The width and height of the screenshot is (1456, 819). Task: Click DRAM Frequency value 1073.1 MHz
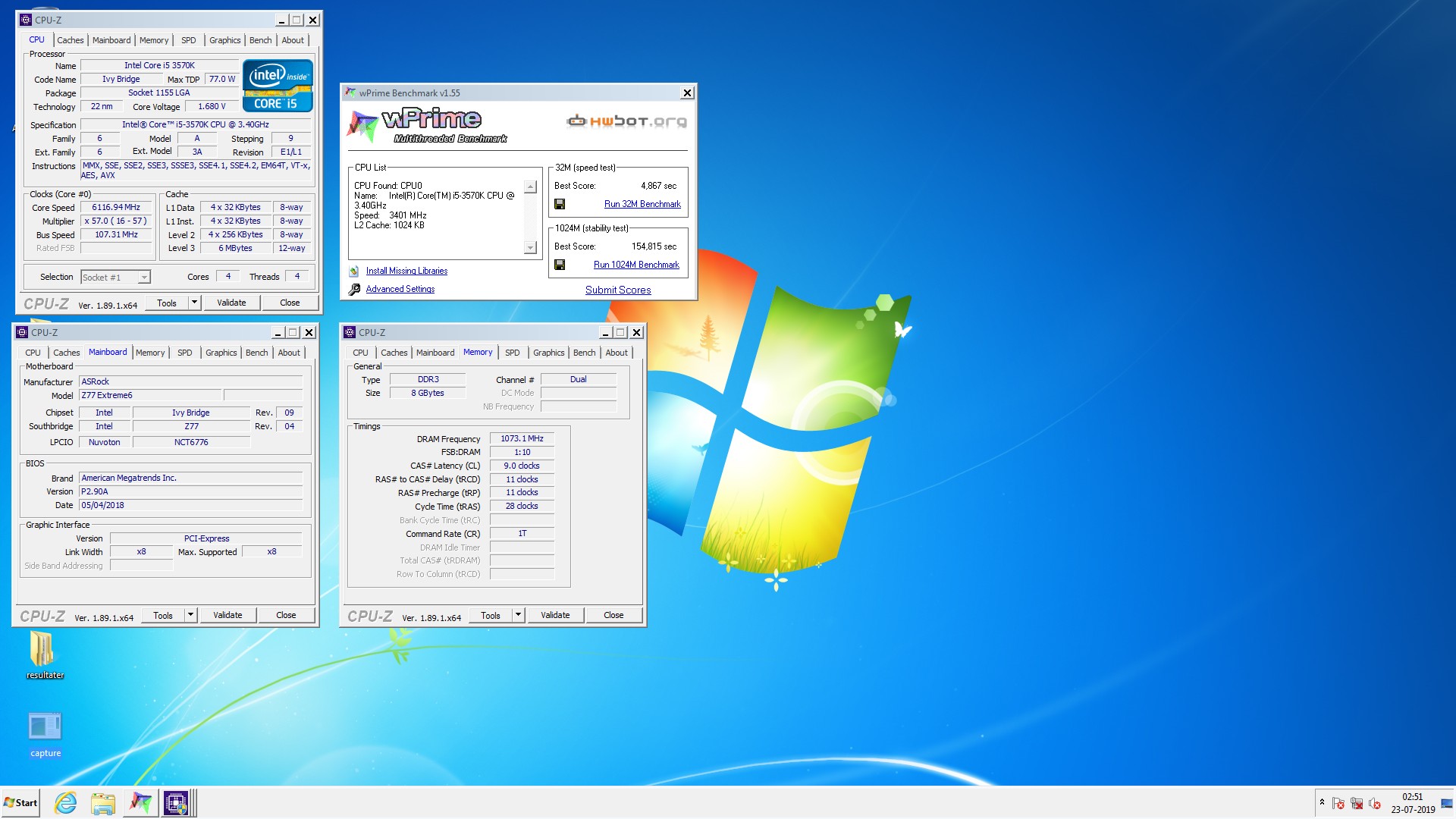[x=522, y=438]
